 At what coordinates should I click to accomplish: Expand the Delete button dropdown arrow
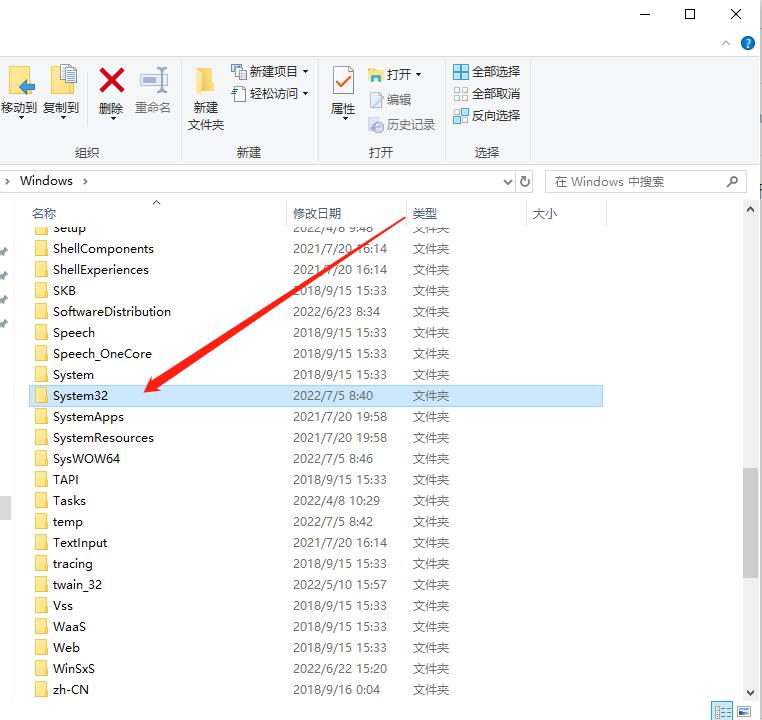[112, 118]
